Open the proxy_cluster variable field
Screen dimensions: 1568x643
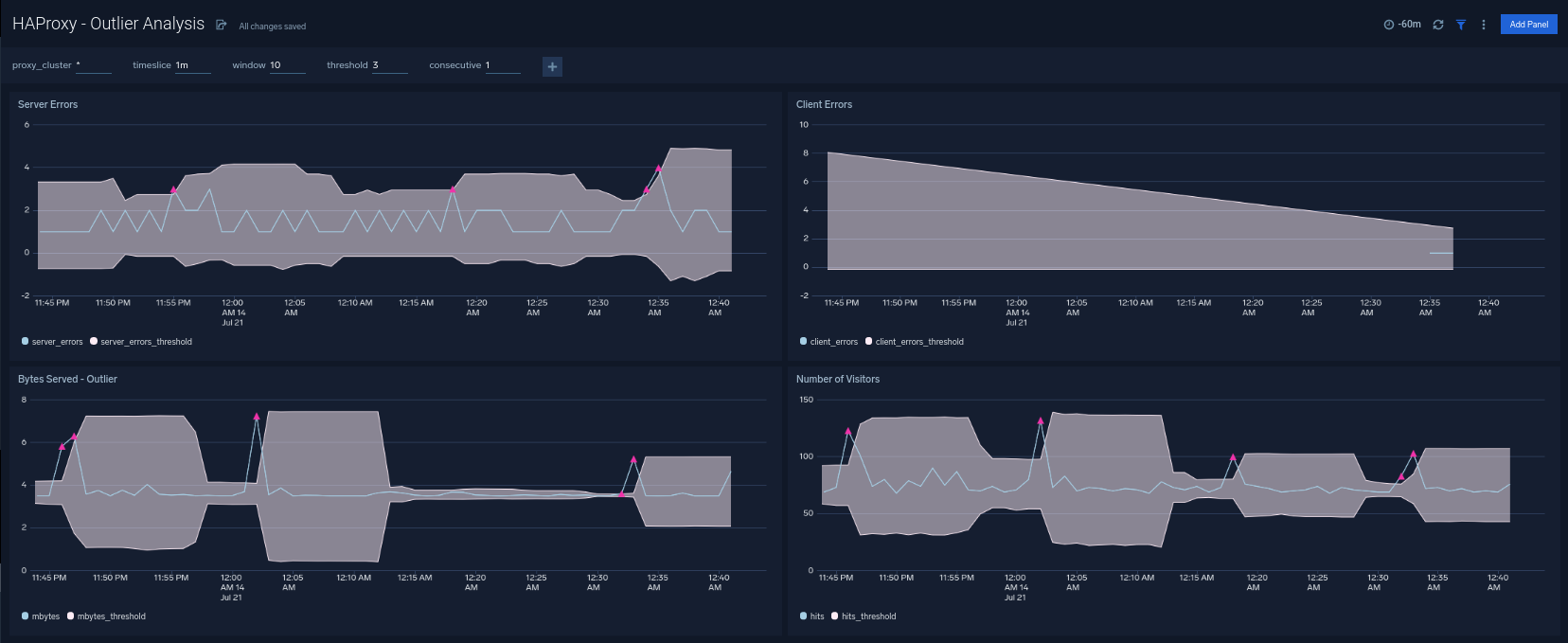[93, 65]
